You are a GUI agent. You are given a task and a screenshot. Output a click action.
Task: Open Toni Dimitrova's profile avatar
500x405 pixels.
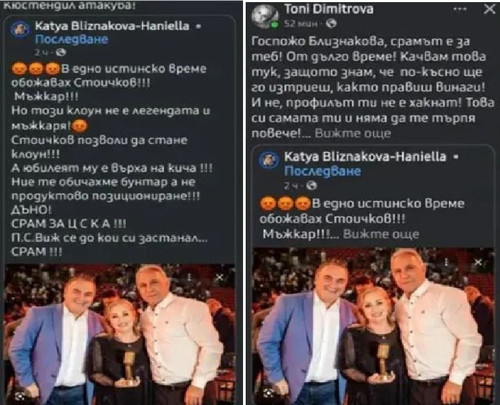pyautogui.click(x=265, y=16)
